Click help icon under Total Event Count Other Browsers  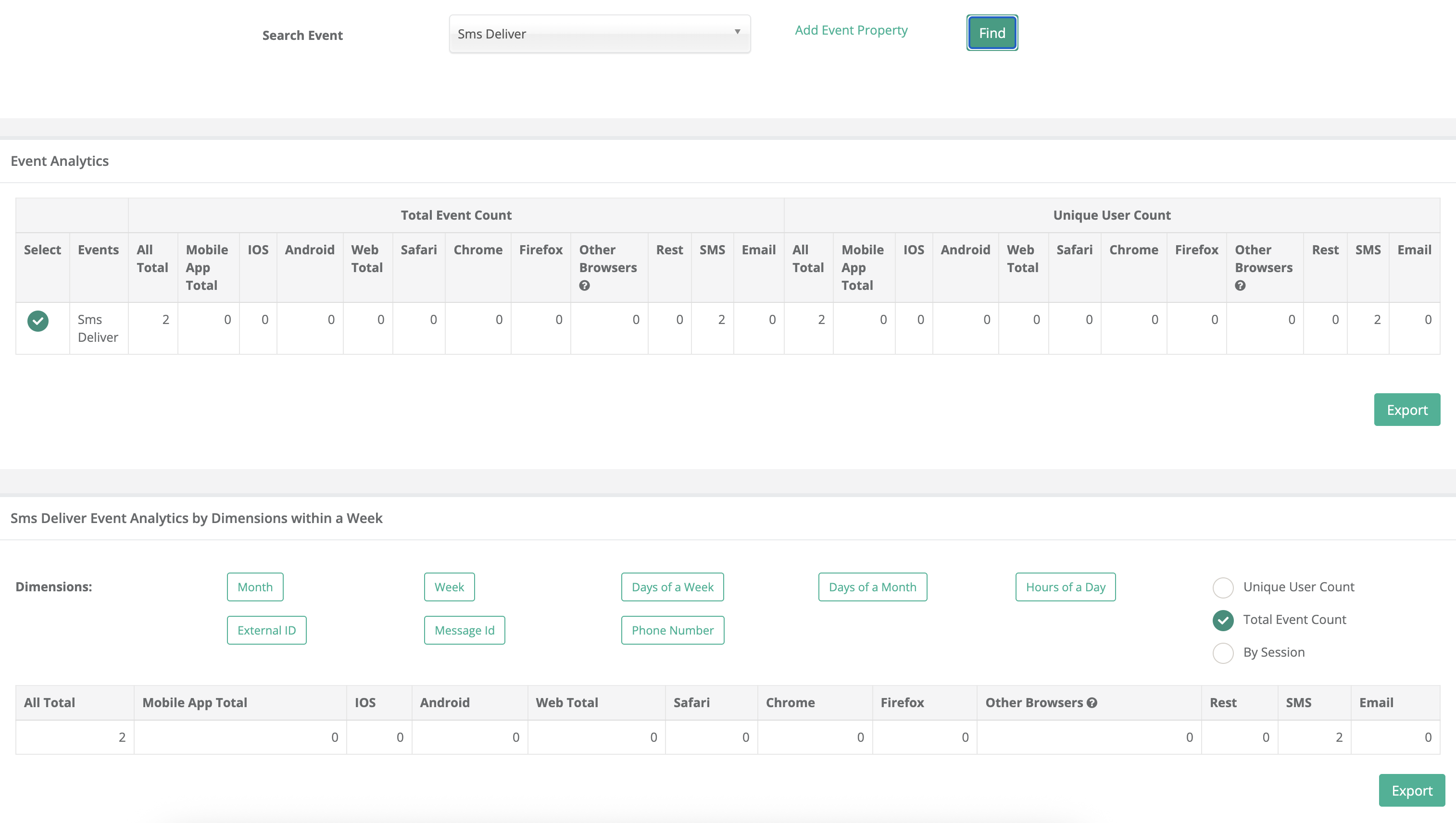584,286
